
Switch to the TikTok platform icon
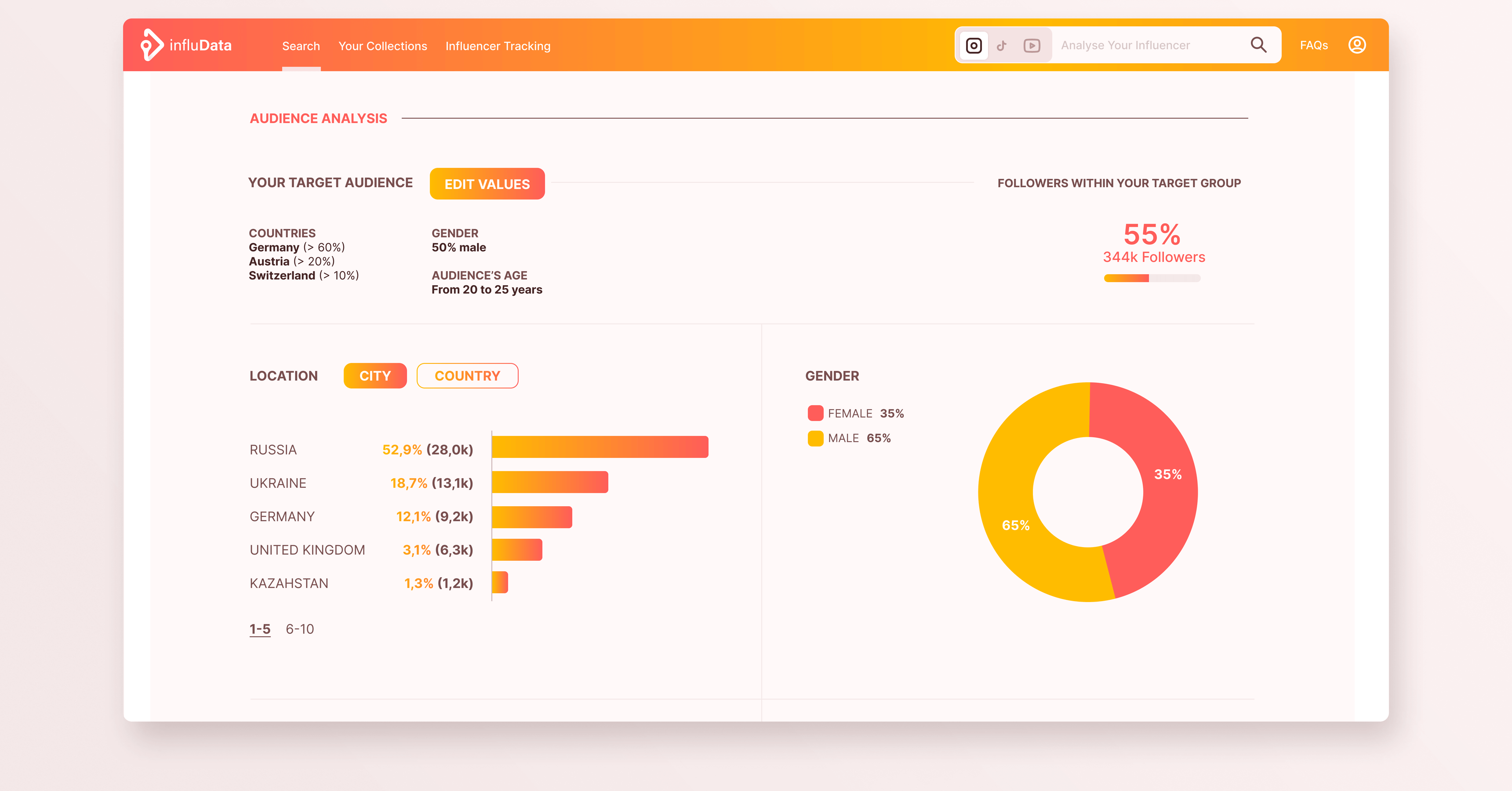click(x=1003, y=44)
